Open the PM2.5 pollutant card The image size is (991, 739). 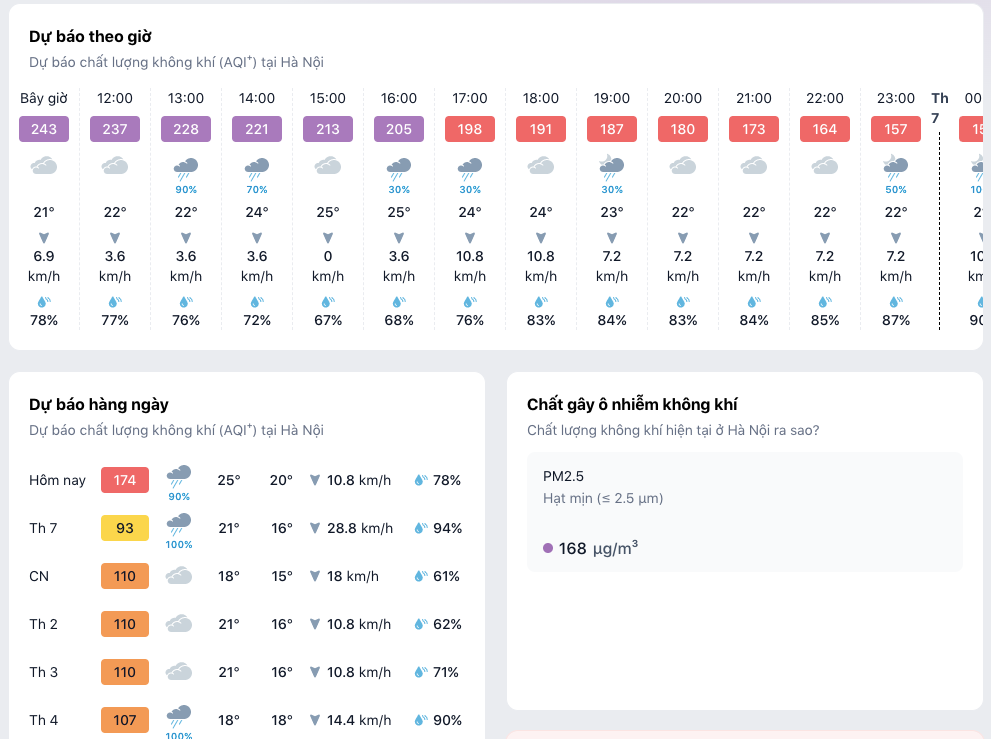(x=744, y=512)
